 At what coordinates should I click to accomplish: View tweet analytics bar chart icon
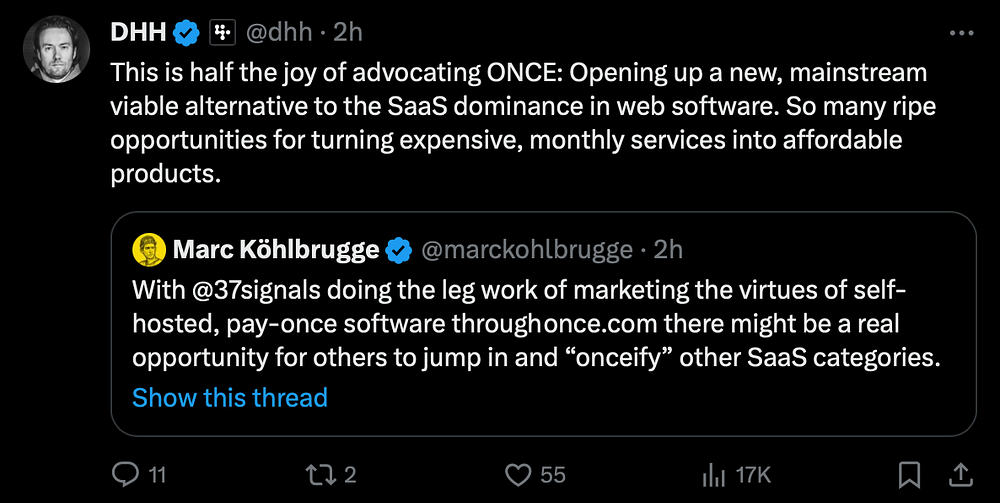(716, 474)
